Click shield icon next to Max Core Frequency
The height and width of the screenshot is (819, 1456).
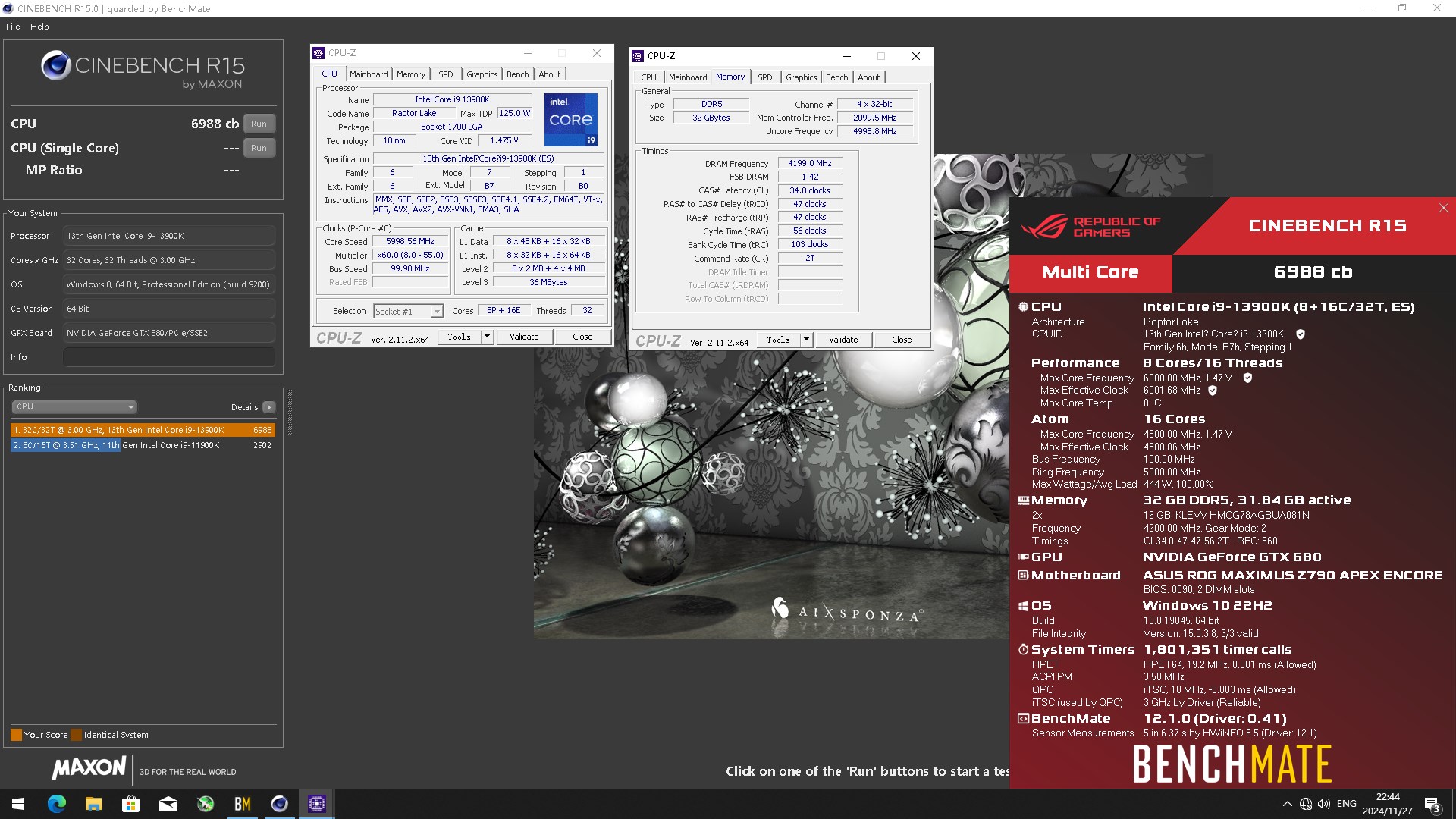click(x=1247, y=378)
